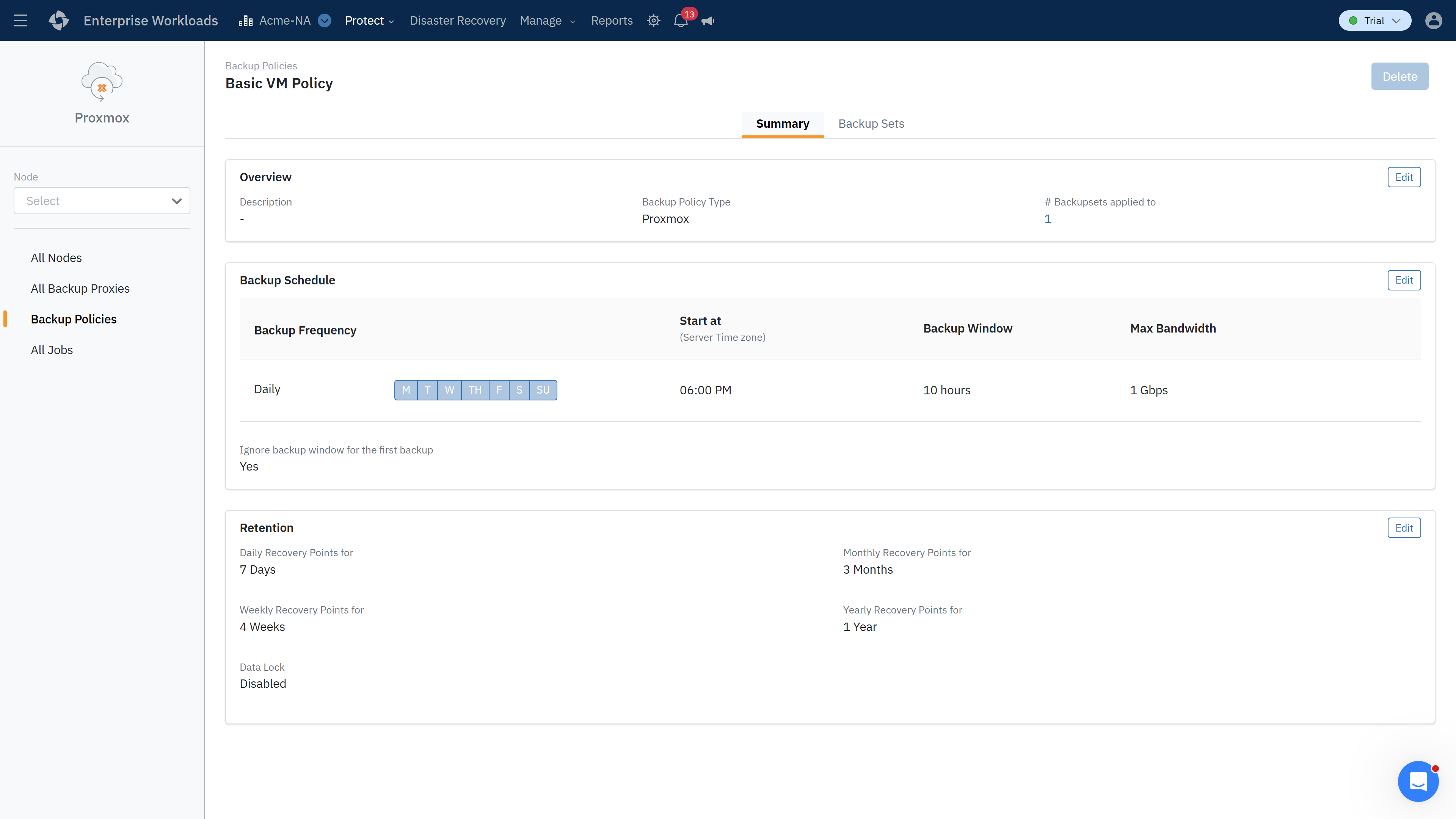The image size is (1456, 819).
Task: Expand the Acme-NA organization switcher arrow
Action: coord(325,20)
